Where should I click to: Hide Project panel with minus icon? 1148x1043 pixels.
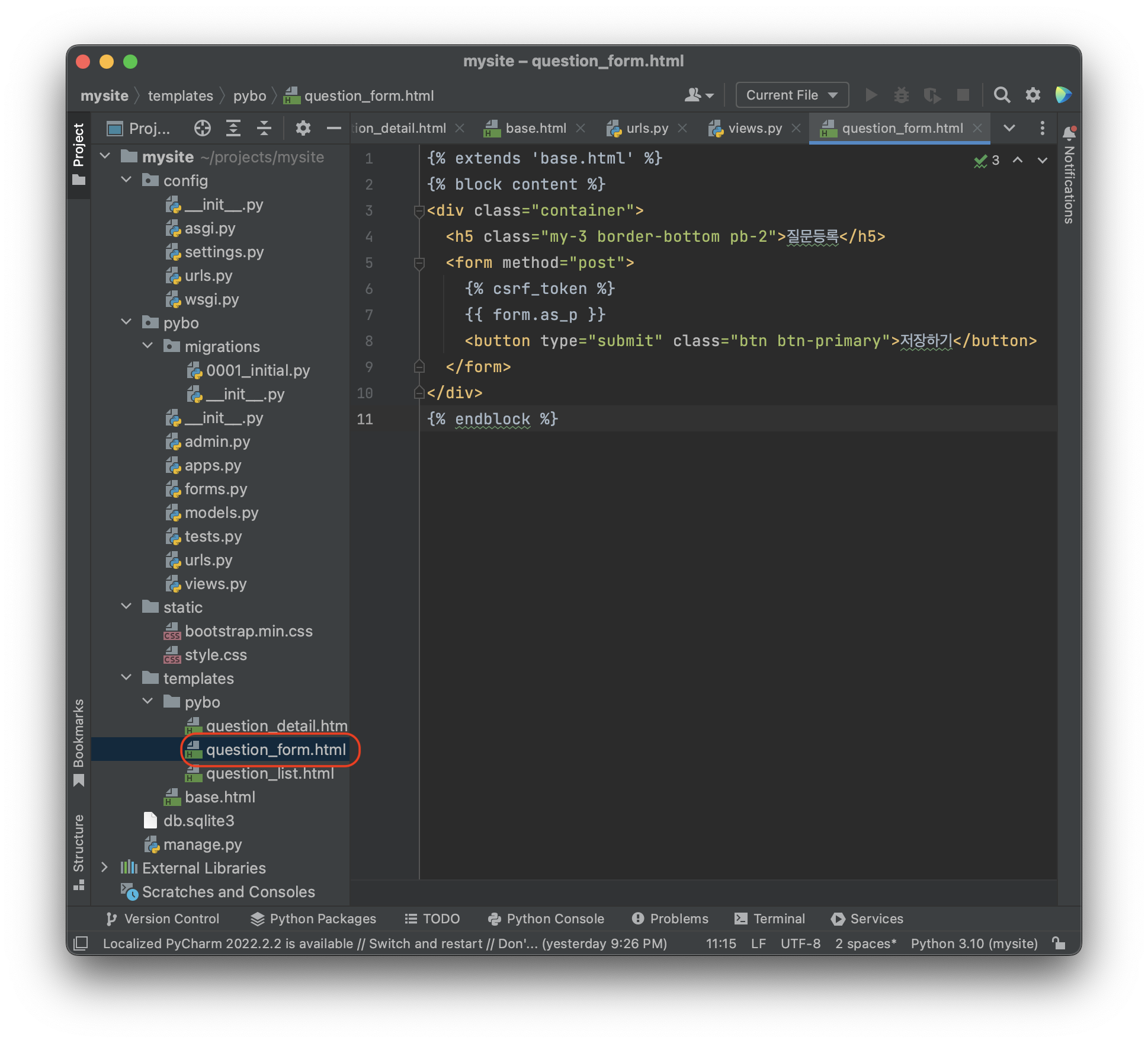[334, 128]
